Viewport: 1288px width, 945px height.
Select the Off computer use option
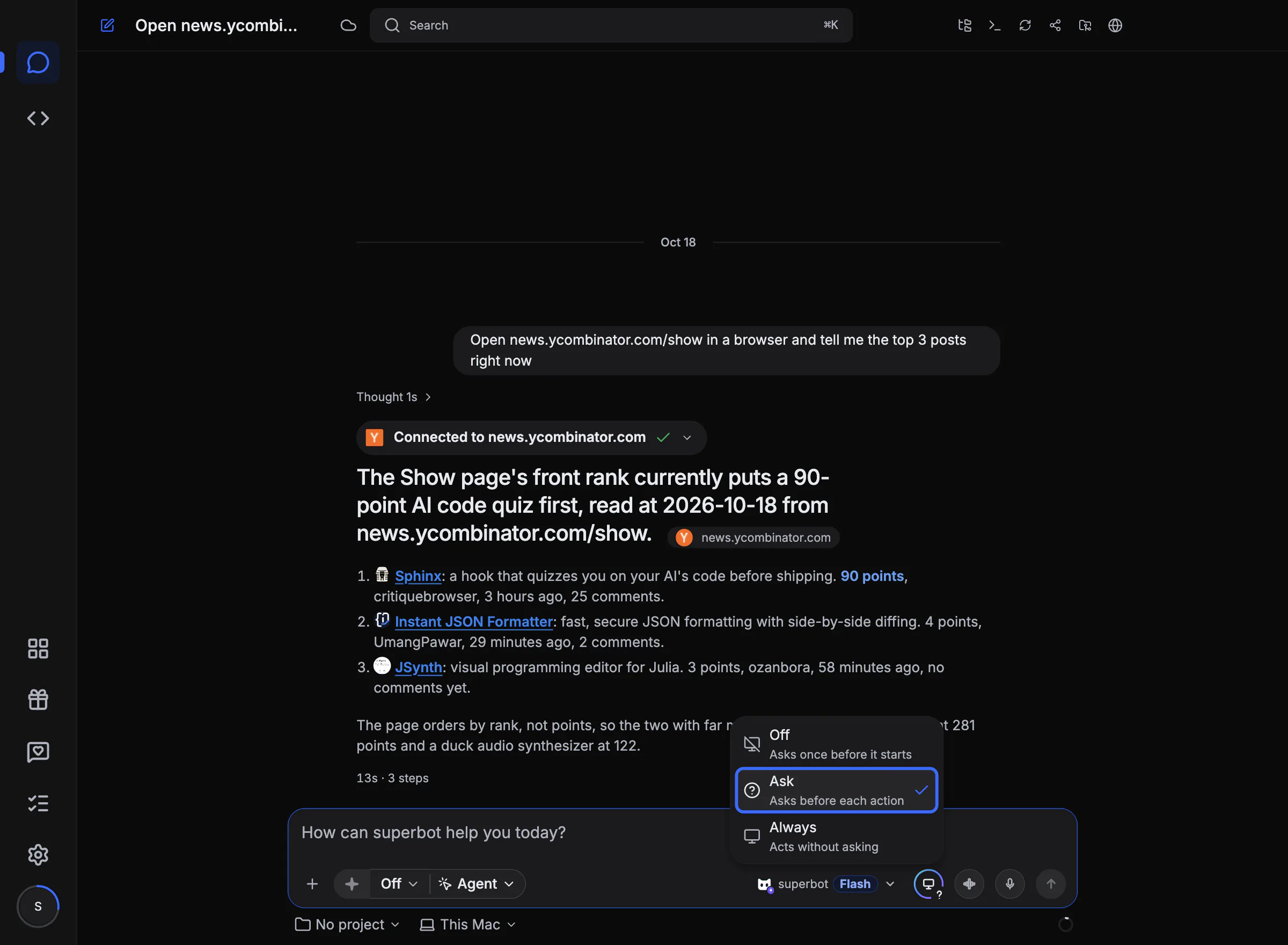tap(836, 744)
